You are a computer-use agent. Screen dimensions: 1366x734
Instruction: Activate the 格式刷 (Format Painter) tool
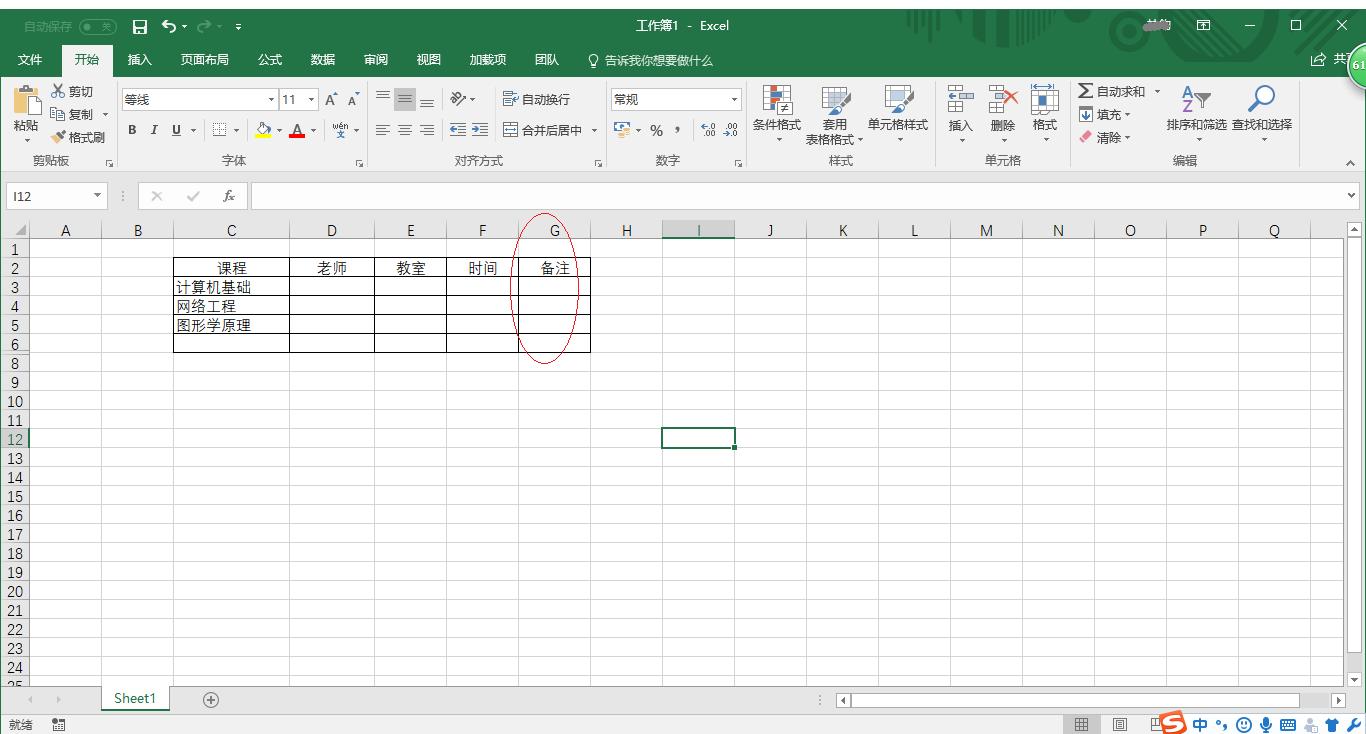point(80,137)
